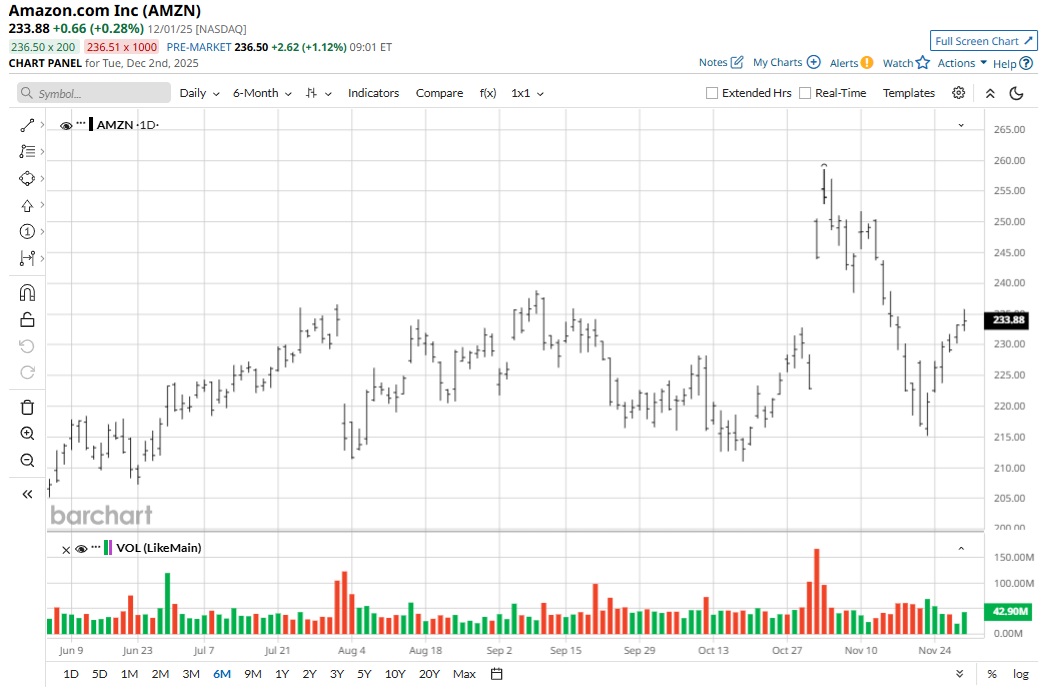Open Help
1053x694 pixels.
point(1013,63)
